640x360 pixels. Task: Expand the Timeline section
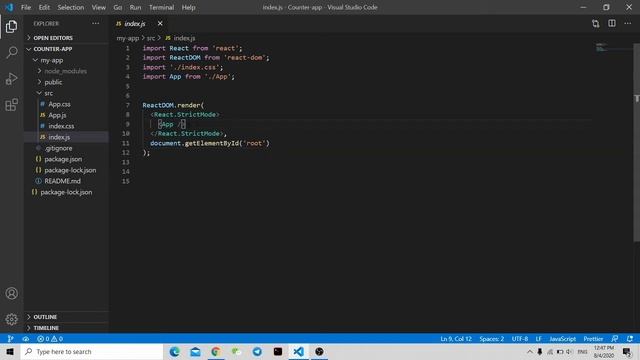pos(67,328)
